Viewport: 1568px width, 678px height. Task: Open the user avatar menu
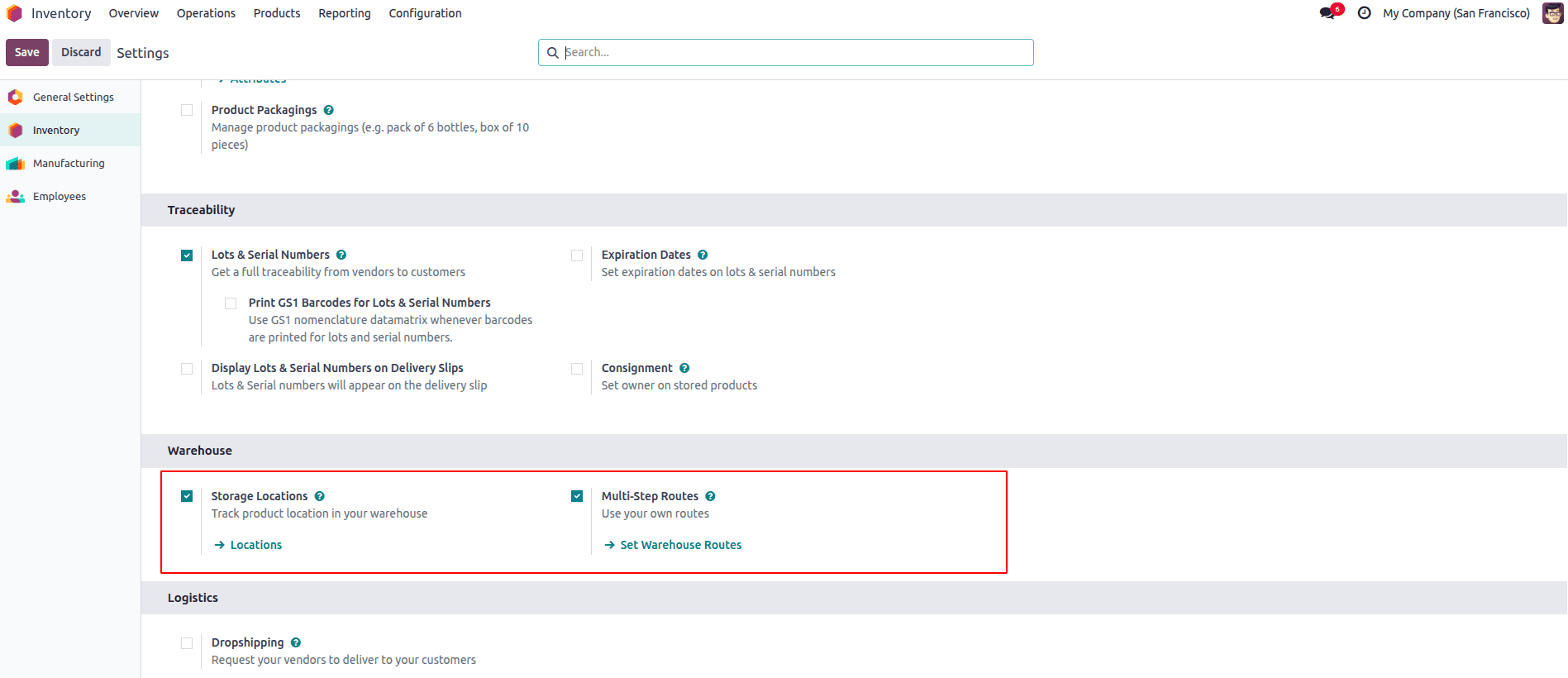click(x=1553, y=13)
